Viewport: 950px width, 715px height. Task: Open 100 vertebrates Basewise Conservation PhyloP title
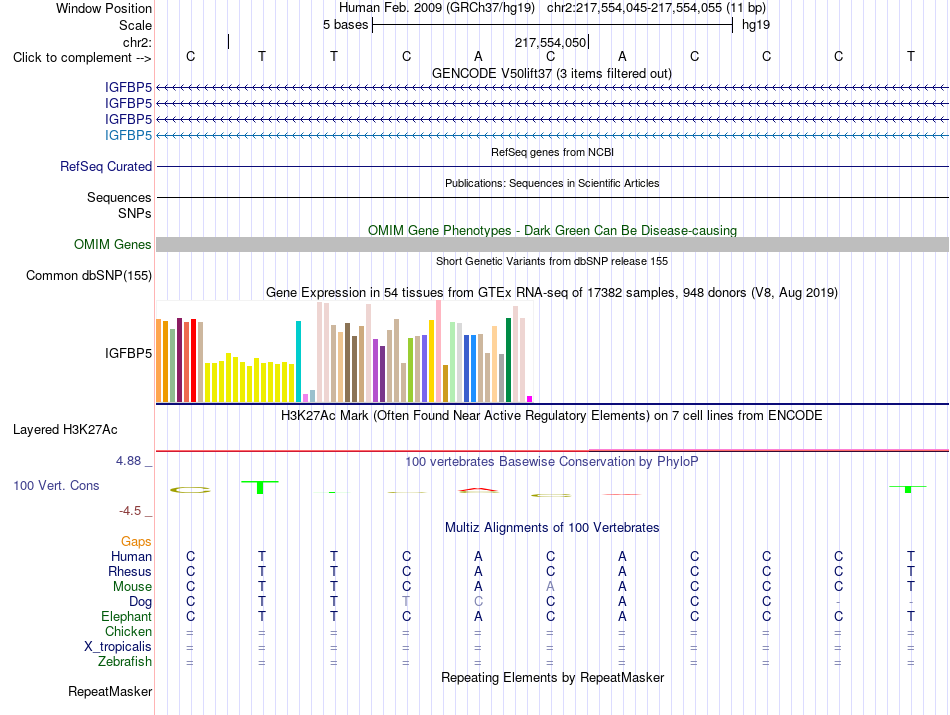[x=552, y=462]
